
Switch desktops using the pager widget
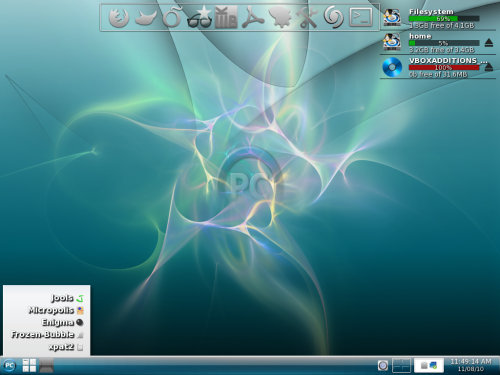point(401,365)
